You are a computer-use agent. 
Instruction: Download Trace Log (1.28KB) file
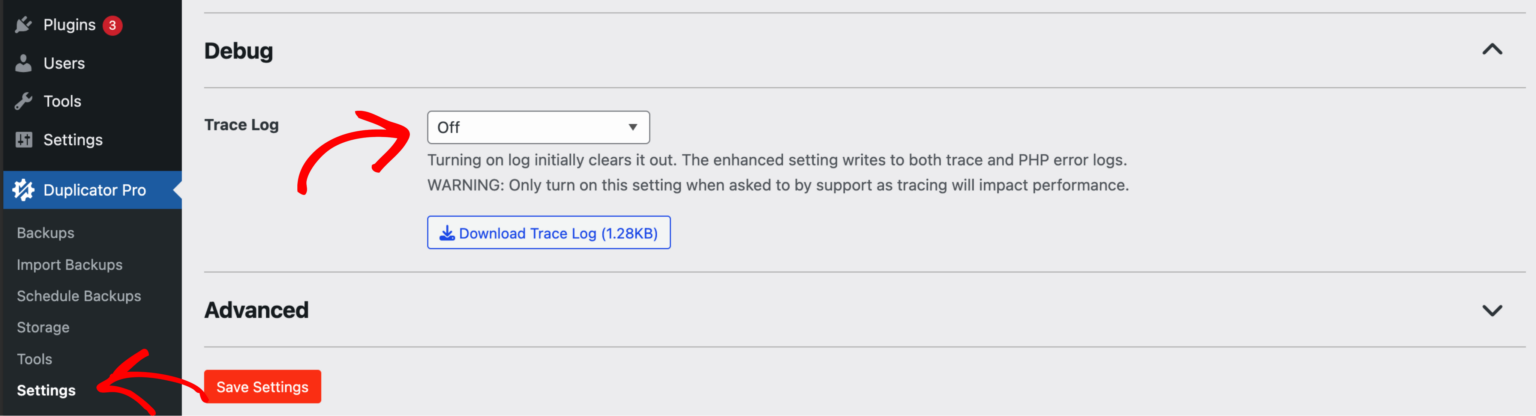pos(548,233)
